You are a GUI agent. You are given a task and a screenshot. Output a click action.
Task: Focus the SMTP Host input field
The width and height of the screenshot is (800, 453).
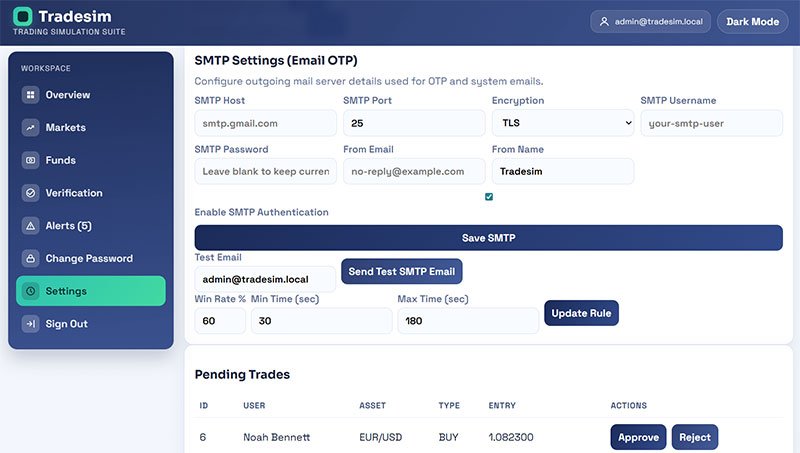coord(265,123)
